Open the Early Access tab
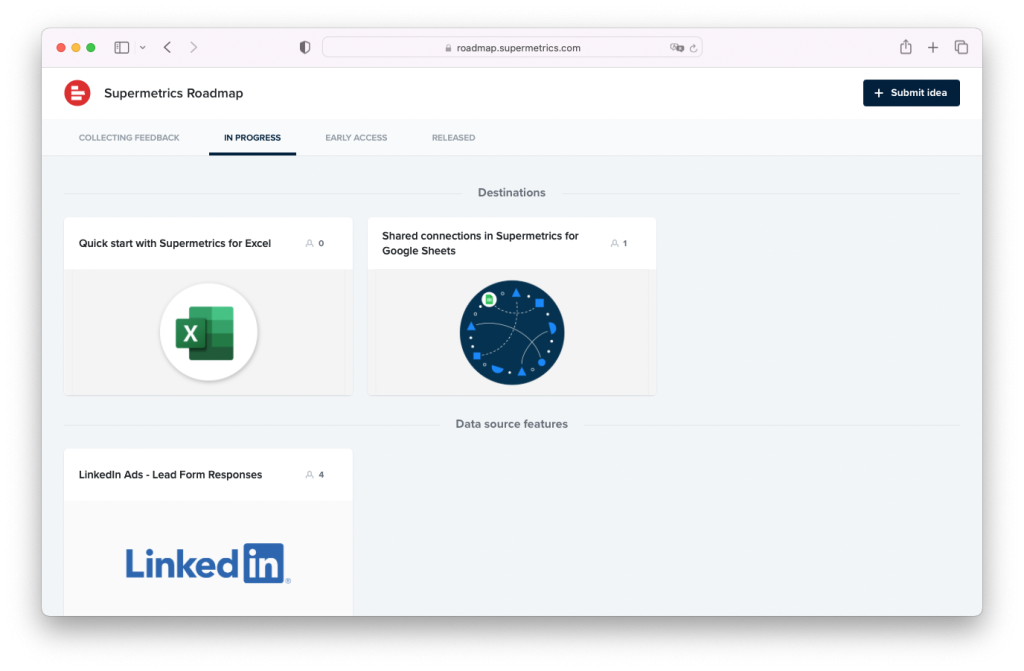Screen dimensions: 1024x671 point(356,138)
